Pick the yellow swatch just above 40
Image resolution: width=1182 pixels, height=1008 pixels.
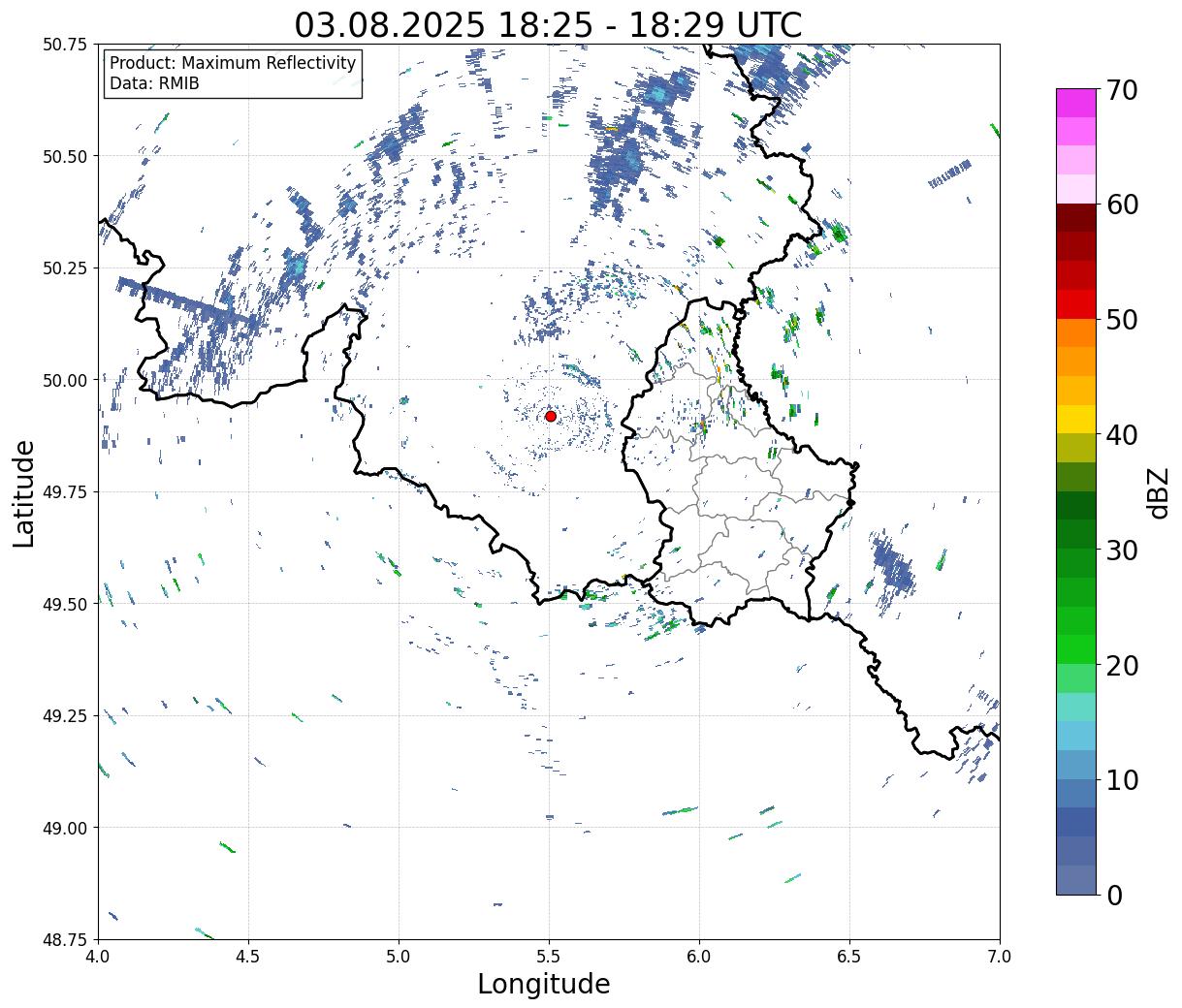coord(1076,419)
